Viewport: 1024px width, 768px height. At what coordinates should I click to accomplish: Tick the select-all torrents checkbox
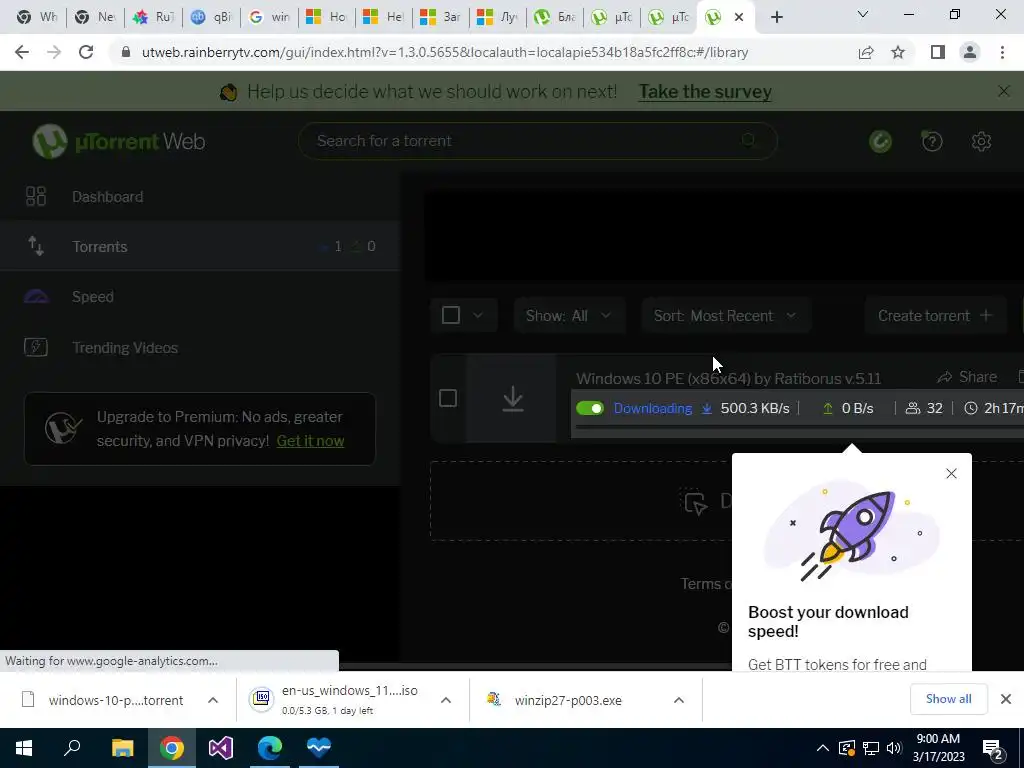[x=451, y=315]
